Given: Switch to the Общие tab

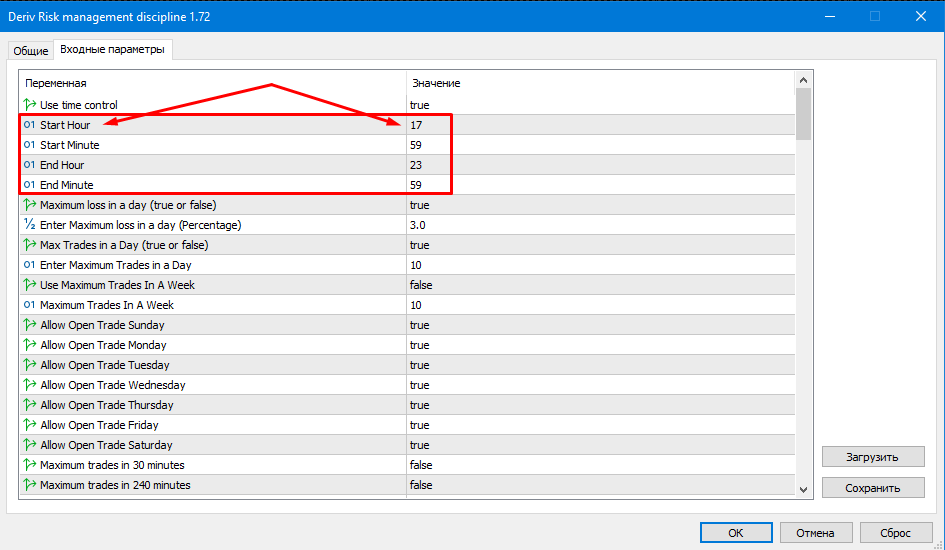Looking at the screenshot, I should [31, 51].
